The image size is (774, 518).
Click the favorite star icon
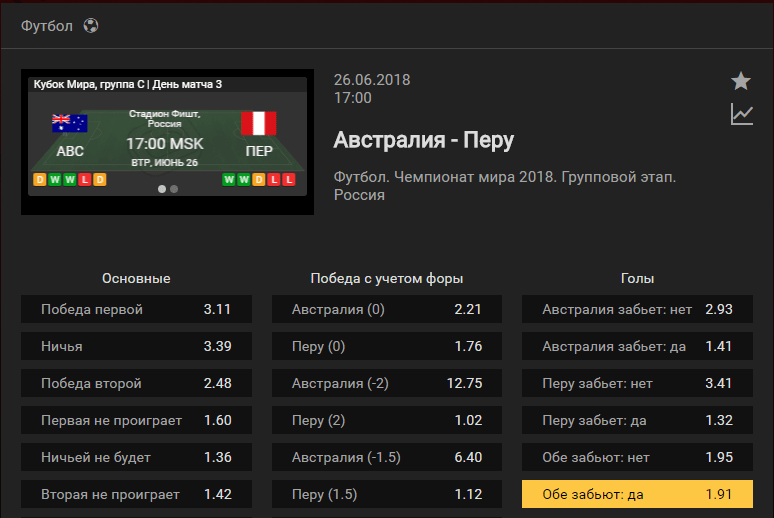click(741, 80)
